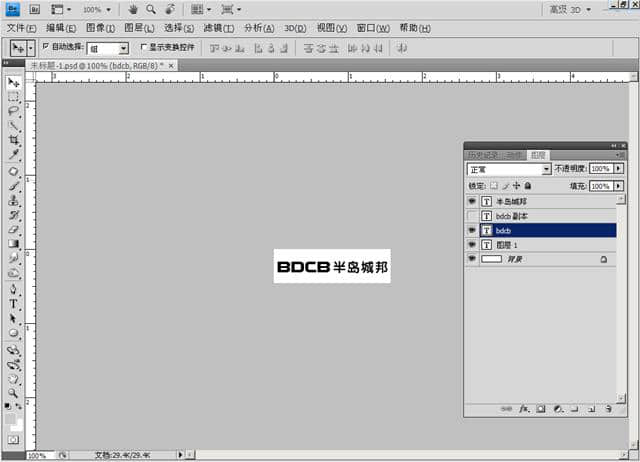Select the Crop tool
The width and height of the screenshot is (640, 462).
coord(14,140)
